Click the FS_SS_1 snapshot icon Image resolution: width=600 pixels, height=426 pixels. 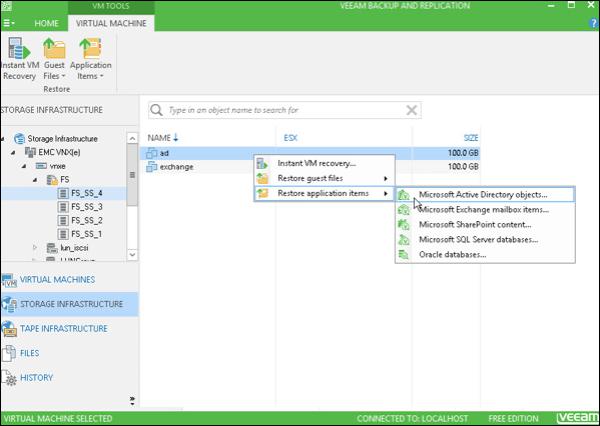pos(63,234)
